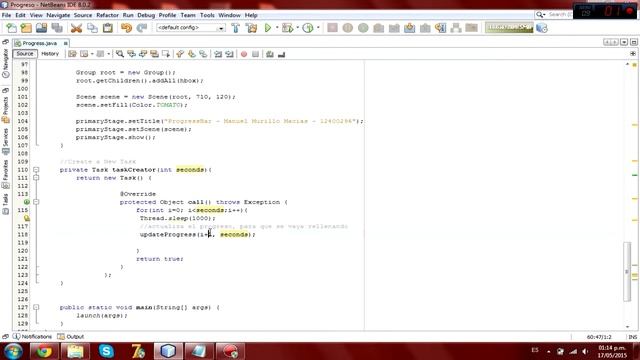The image size is (640, 360).
Task: Click Previous Bookmark editor icon
Action: pos(180,54)
